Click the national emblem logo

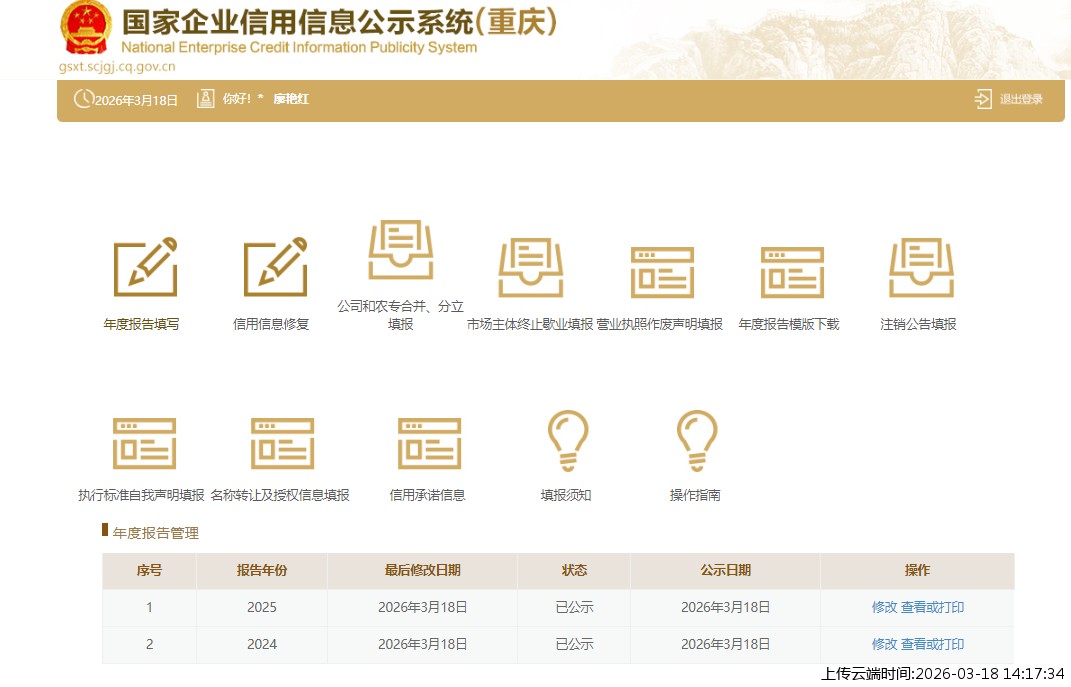pyautogui.click(x=87, y=28)
